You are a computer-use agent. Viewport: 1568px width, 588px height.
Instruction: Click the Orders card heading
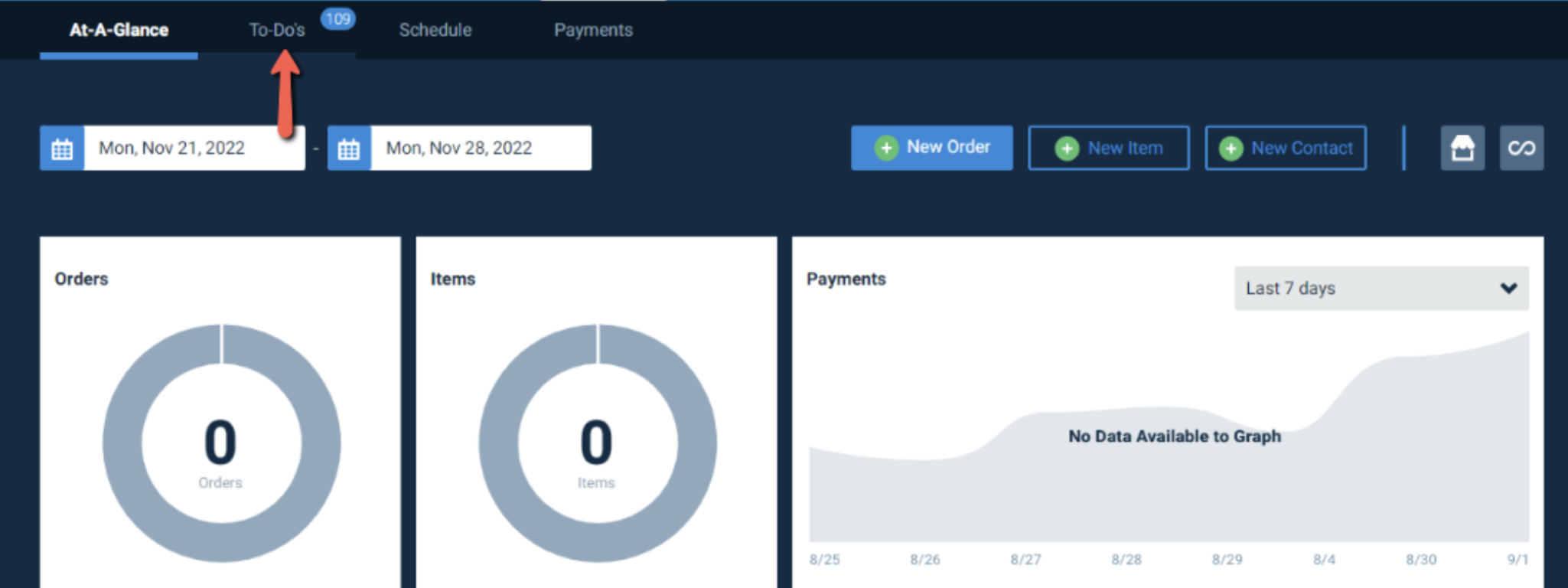coord(81,279)
